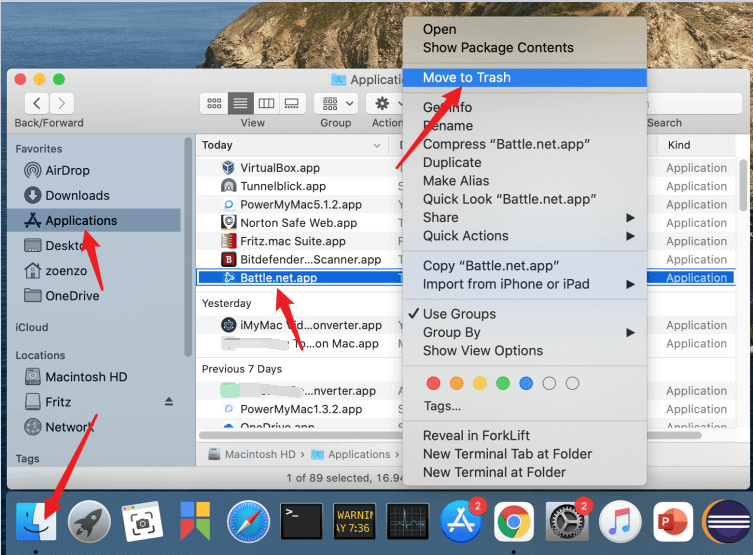Select Norton Safe Web.app row
Screen dimensions: 753x555
[x=300, y=223]
